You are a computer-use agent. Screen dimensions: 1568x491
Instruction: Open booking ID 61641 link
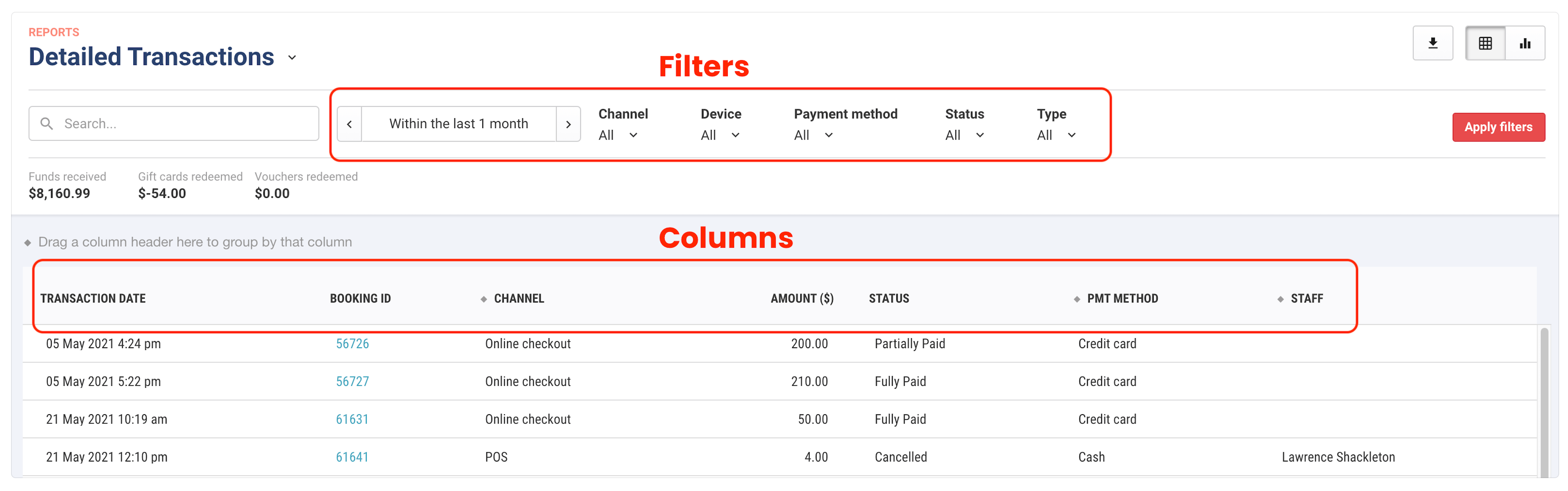coord(352,457)
